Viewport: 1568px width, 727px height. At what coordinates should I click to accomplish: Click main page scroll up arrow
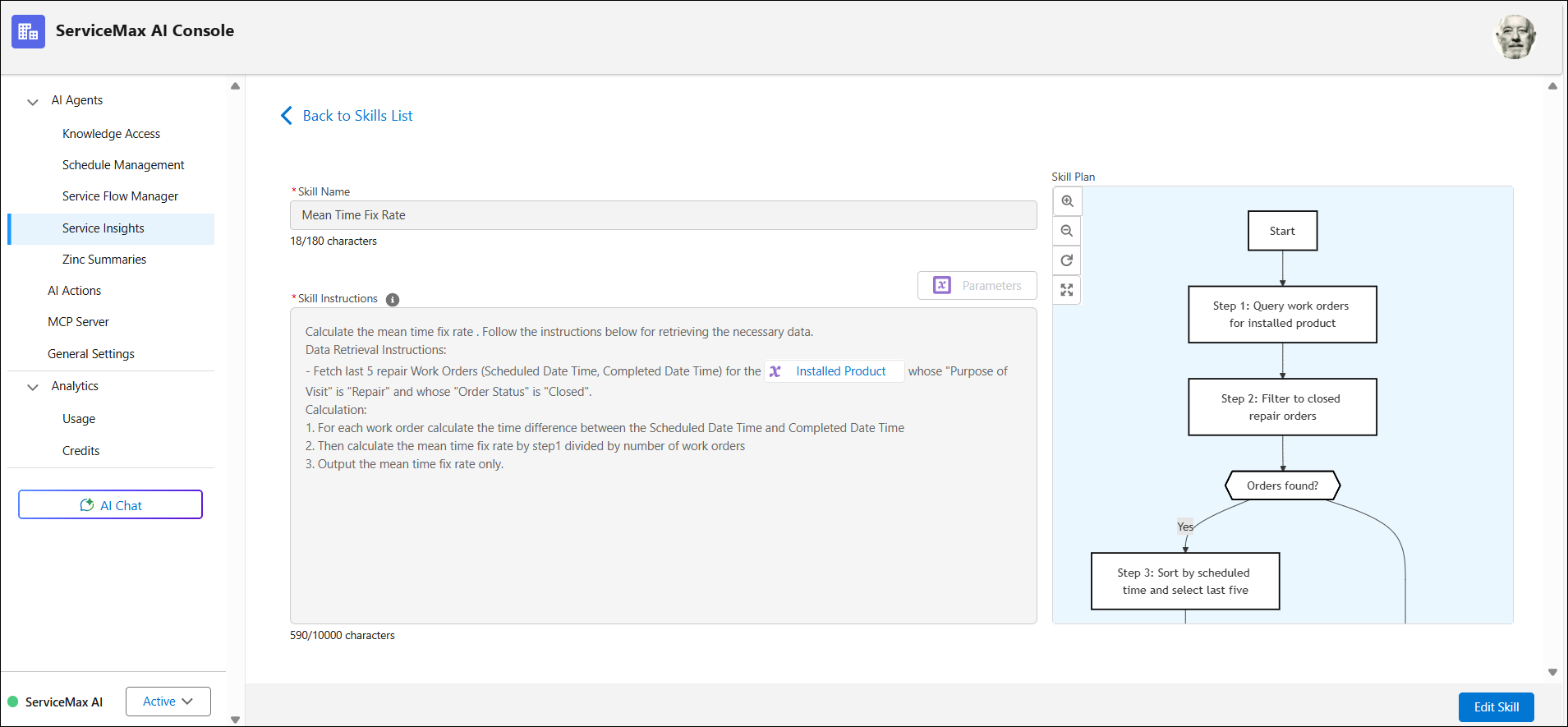point(1552,85)
